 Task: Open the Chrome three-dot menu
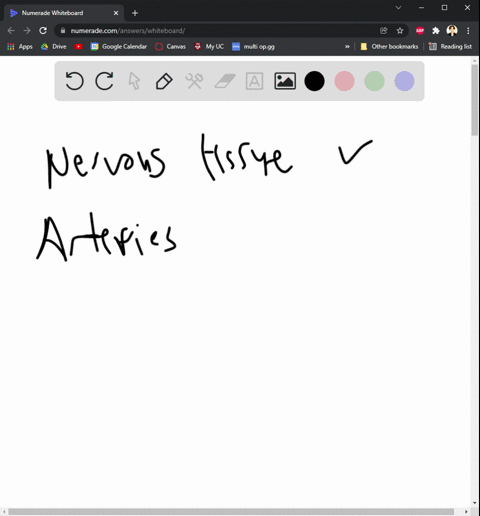pyautogui.click(x=468, y=31)
